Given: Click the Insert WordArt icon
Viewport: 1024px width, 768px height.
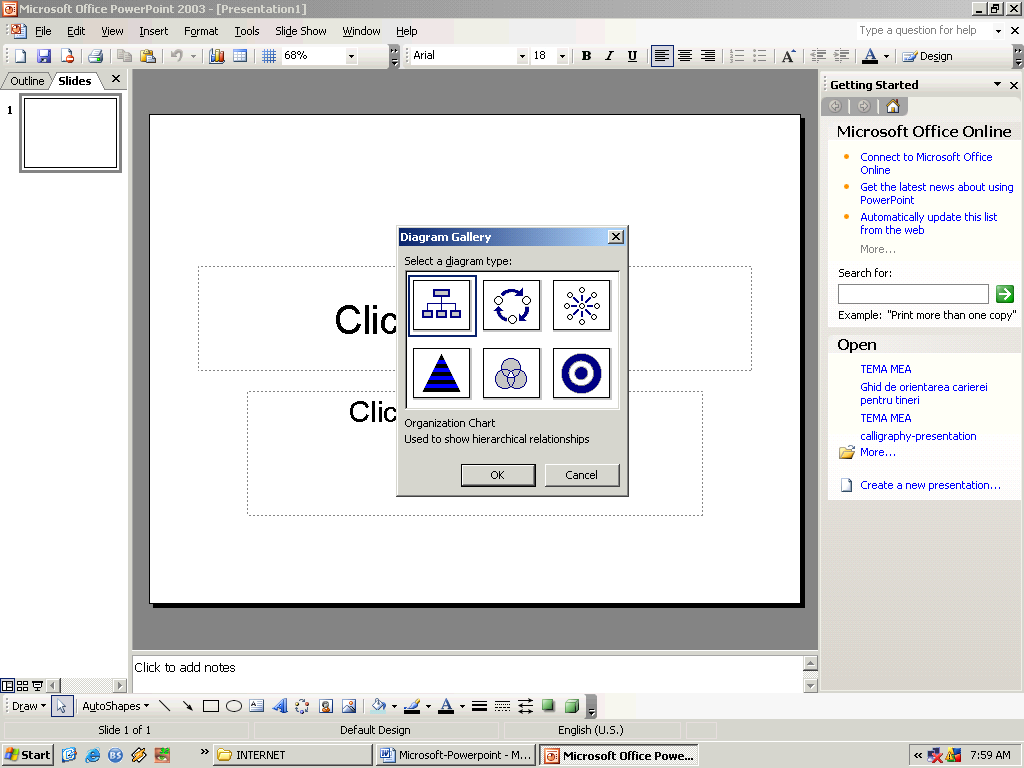Looking at the screenshot, I should coord(280,706).
